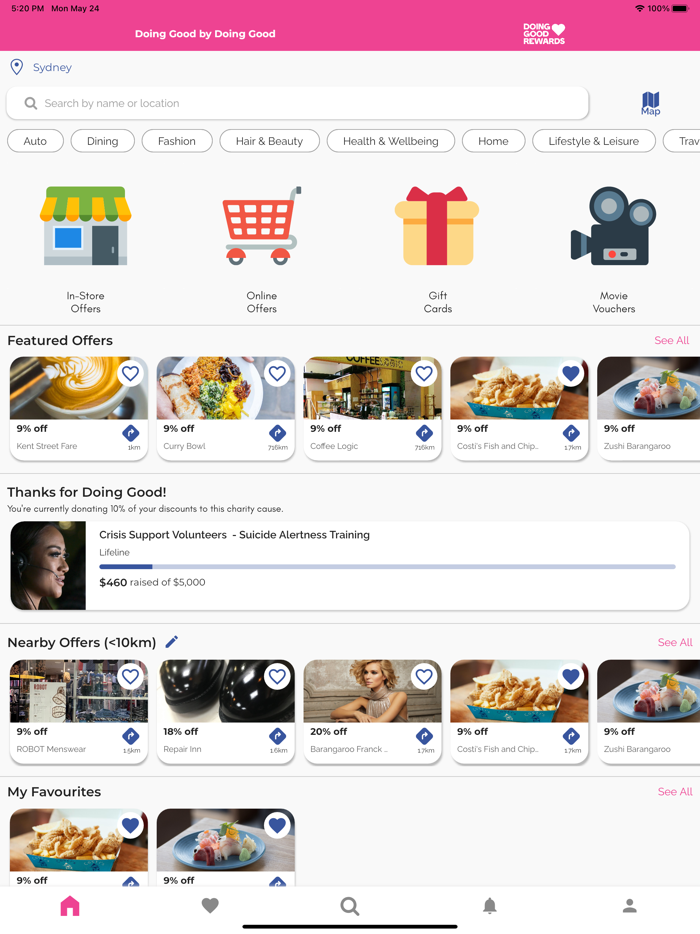See All Featured Offers
This screenshot has width=700, height=934.
(671, 340)
